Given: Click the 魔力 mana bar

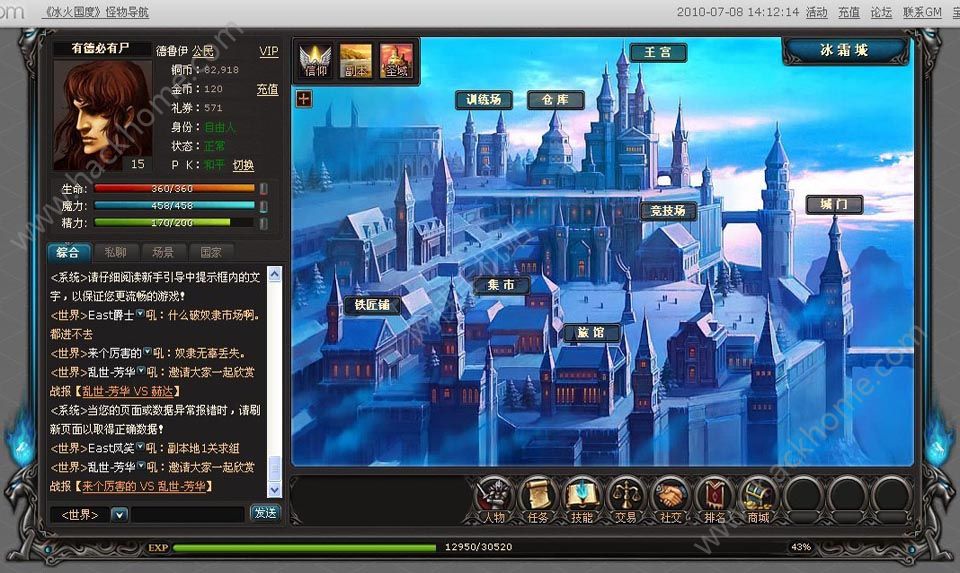Looking at the screenshot, I should [174, 206].
